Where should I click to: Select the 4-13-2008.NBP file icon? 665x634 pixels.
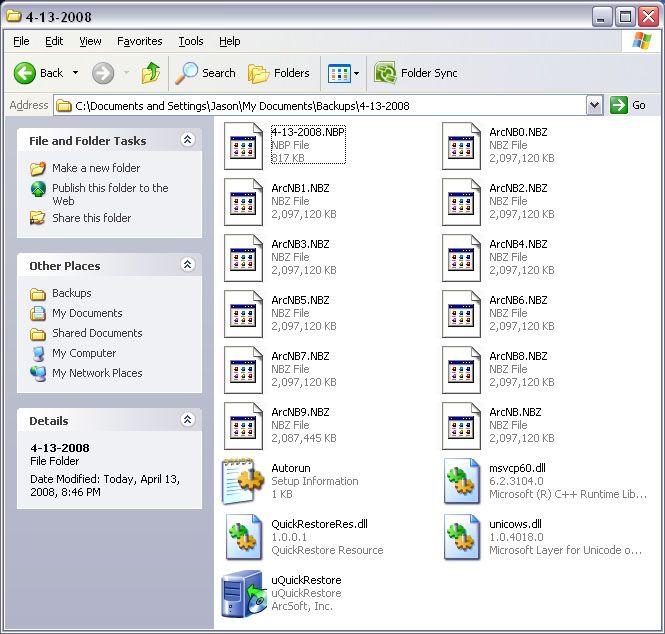pos(243,146)
